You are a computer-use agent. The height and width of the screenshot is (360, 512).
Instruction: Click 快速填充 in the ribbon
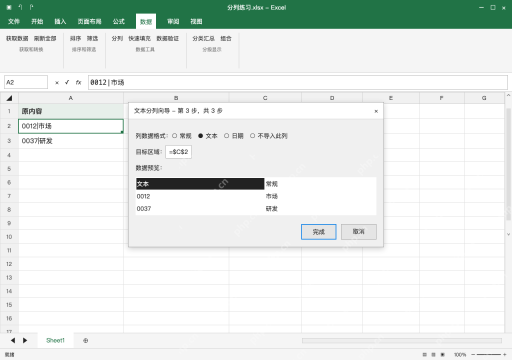point(140,39)
